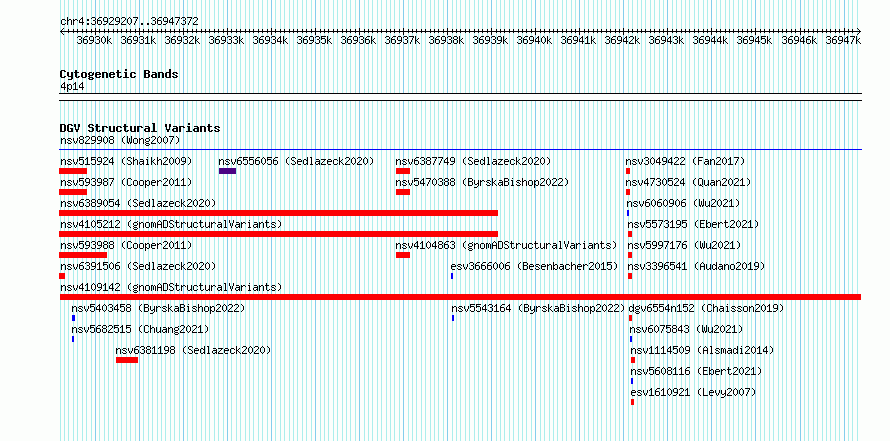
Task: Open nsv6391506 (Sedlazeck2020) variant
Action: coord(138,266)
